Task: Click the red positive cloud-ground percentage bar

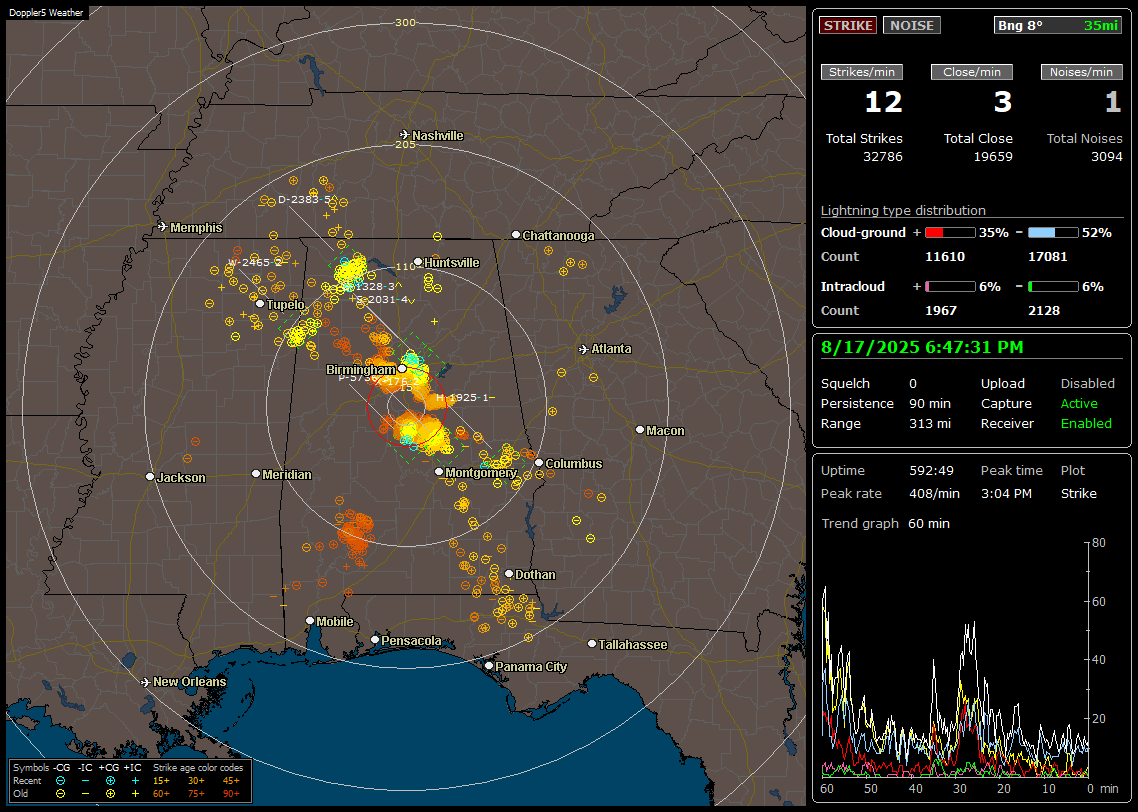Action: pos(950,233)
